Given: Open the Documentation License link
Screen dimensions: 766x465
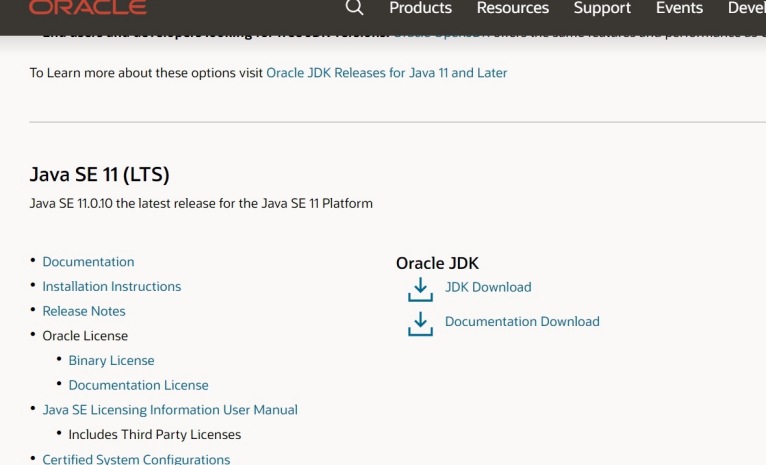Looking at the screenshot, I should pyautogui.click(x=138, y=385).
